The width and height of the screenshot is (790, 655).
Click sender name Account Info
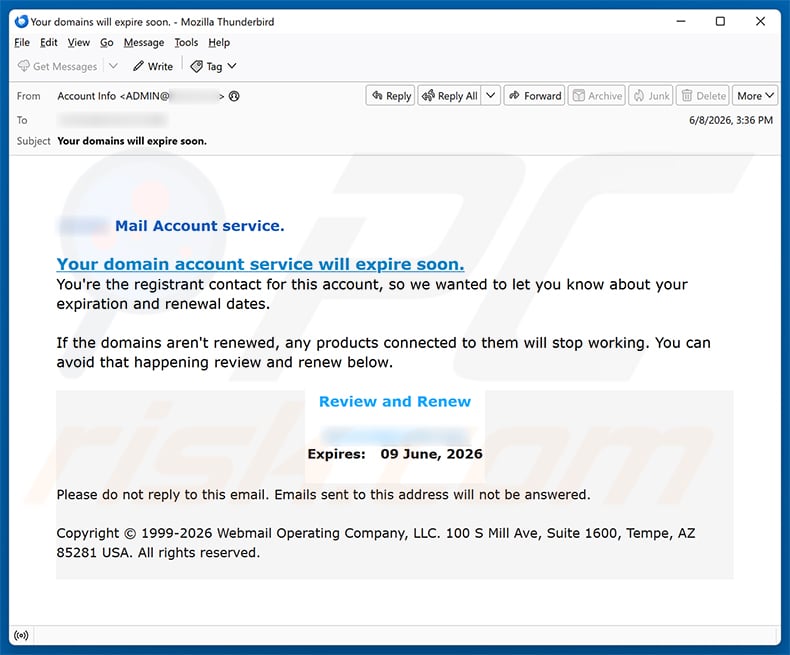click(86, 96)
